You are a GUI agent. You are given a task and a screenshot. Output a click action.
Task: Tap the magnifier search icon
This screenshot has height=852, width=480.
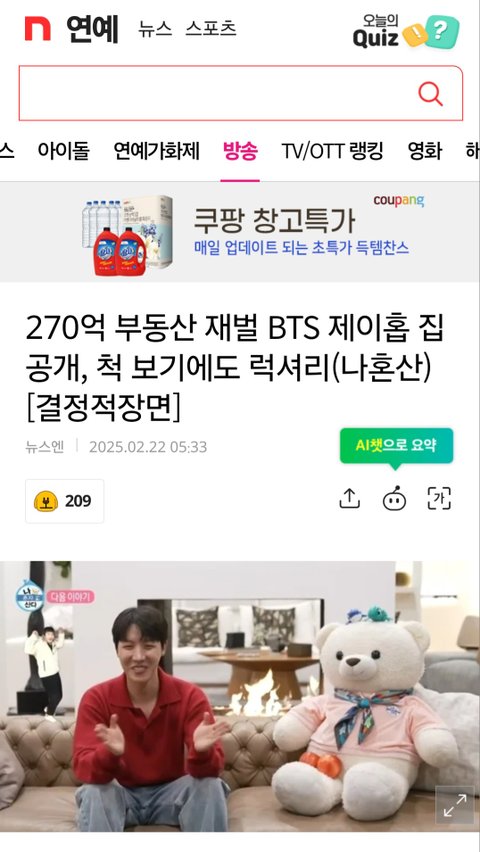(430, 94)
